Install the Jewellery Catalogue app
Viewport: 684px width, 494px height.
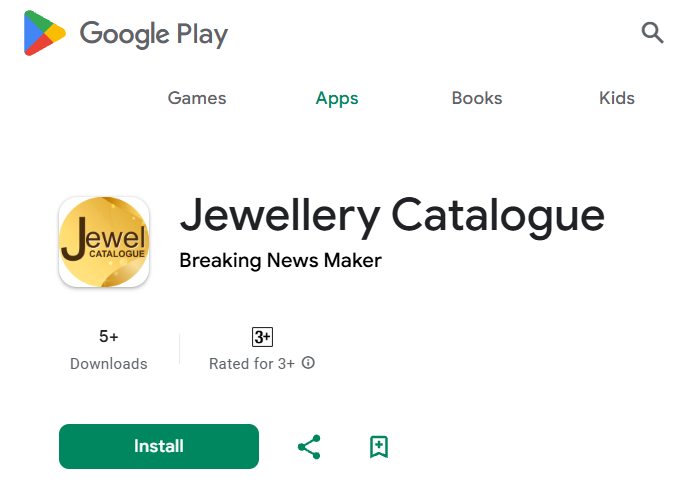pyautogui.click(x=159, y=446)
